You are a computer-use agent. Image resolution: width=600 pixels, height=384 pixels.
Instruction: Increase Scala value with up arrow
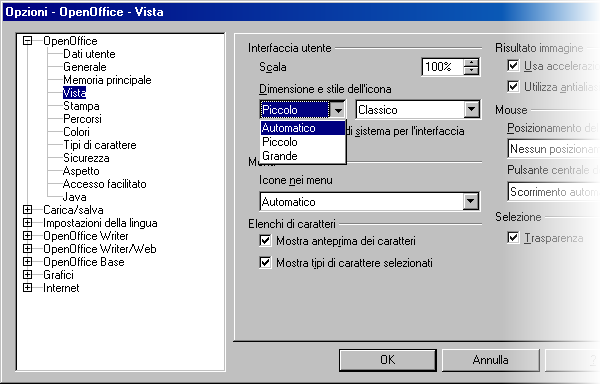click(x=471, y=63)
